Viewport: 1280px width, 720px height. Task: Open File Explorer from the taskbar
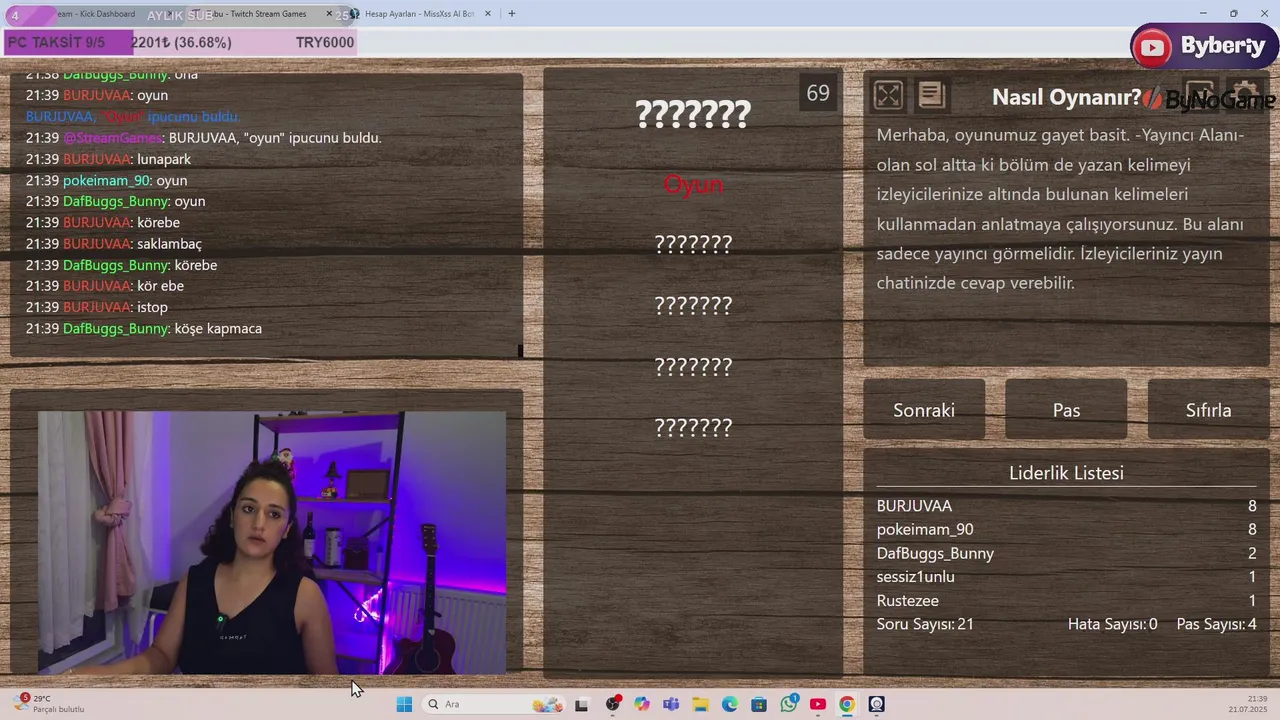pos(701,704)
